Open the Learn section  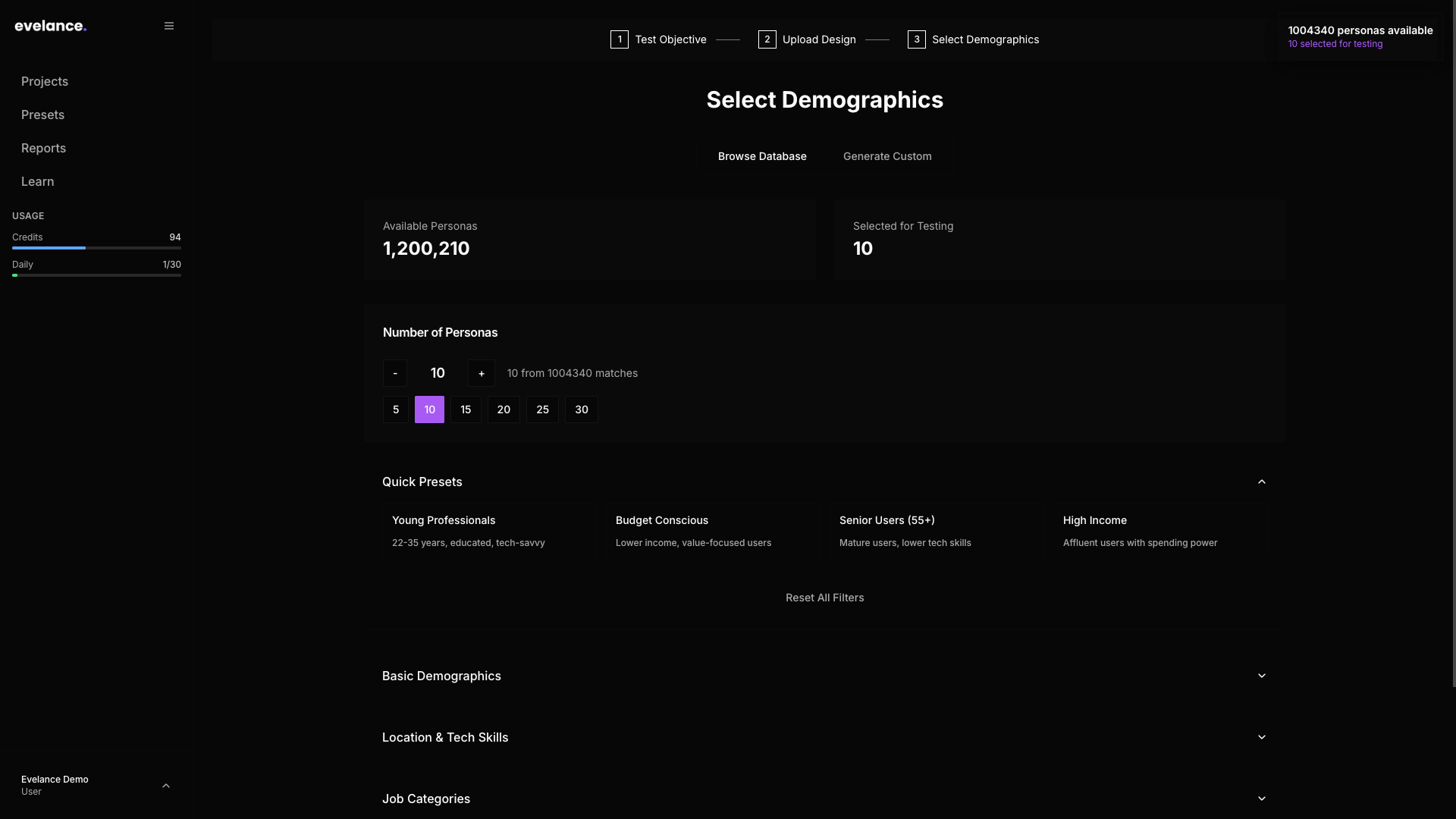click(x=37, y=181)
